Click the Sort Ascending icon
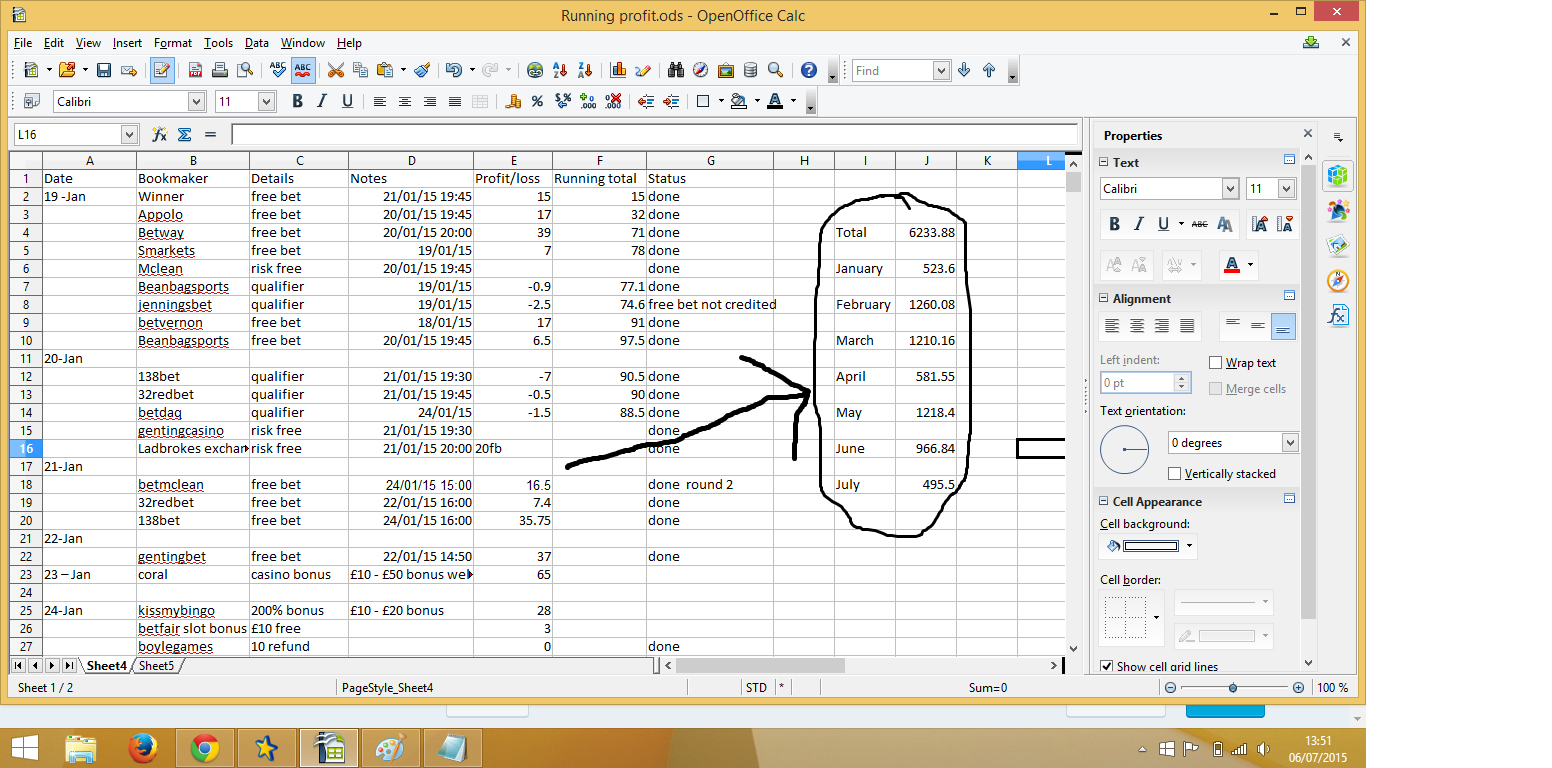This screenshot has width=1552, height=768. pyautogui.click(x=560, y=70)
